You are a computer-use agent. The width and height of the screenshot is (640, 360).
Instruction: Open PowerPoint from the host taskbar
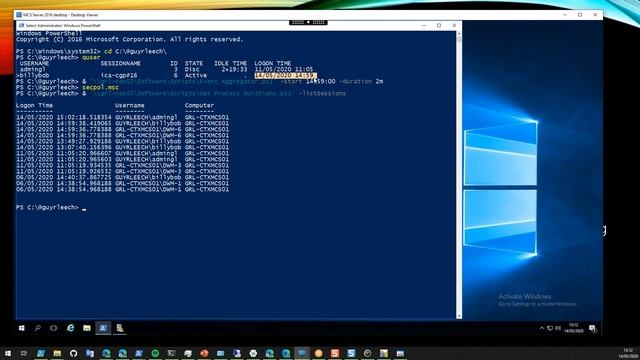(204, 353)
